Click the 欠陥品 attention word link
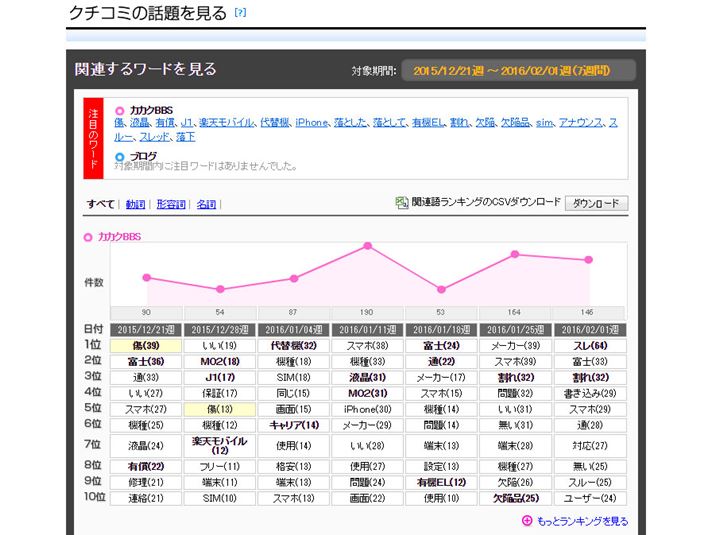The width and height of the screenshot is (715, 535). [515, 122]
